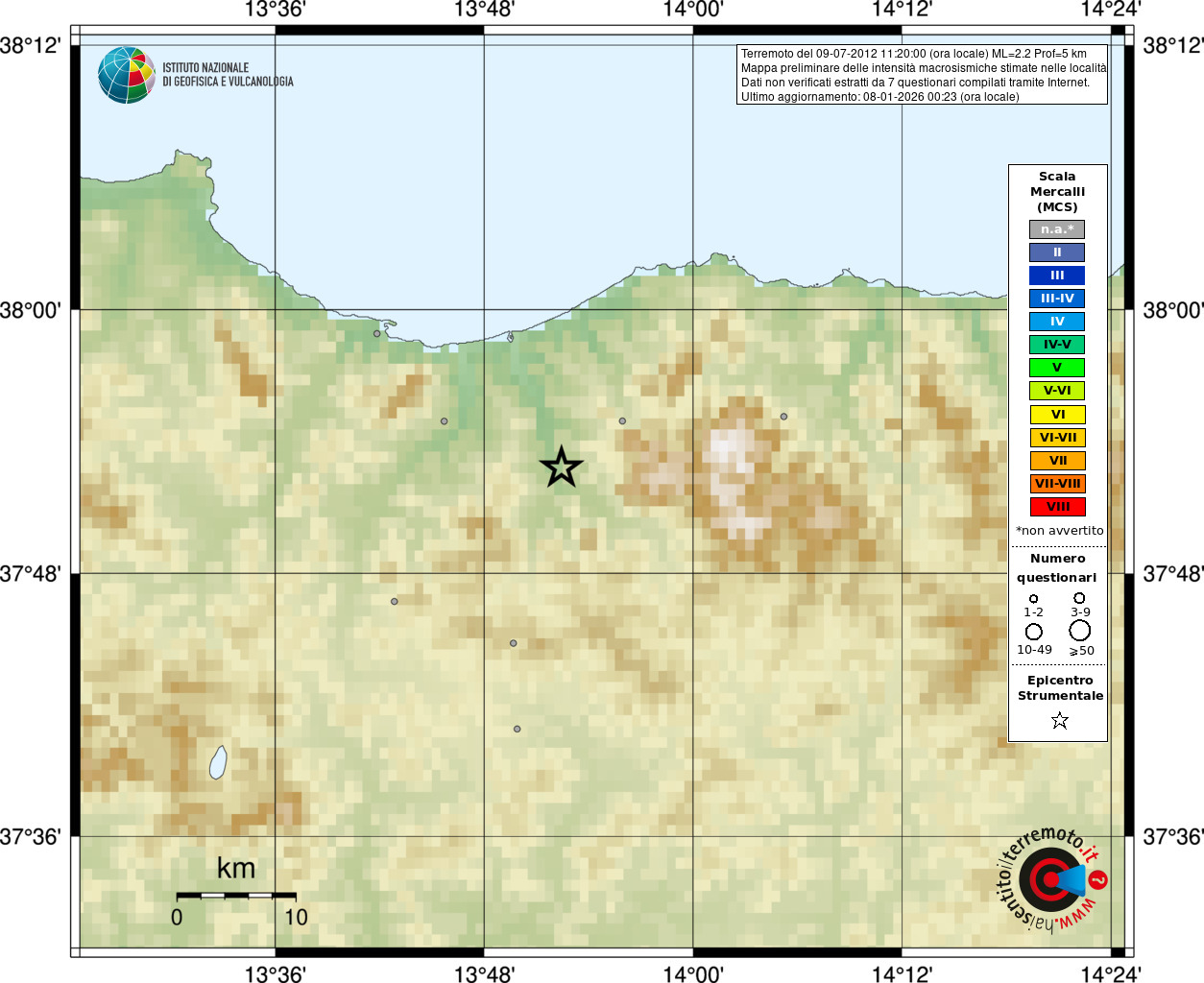Click the top axis label 13°36'
The height and width of the screenshot is (983, 1204).
[276, 11]
